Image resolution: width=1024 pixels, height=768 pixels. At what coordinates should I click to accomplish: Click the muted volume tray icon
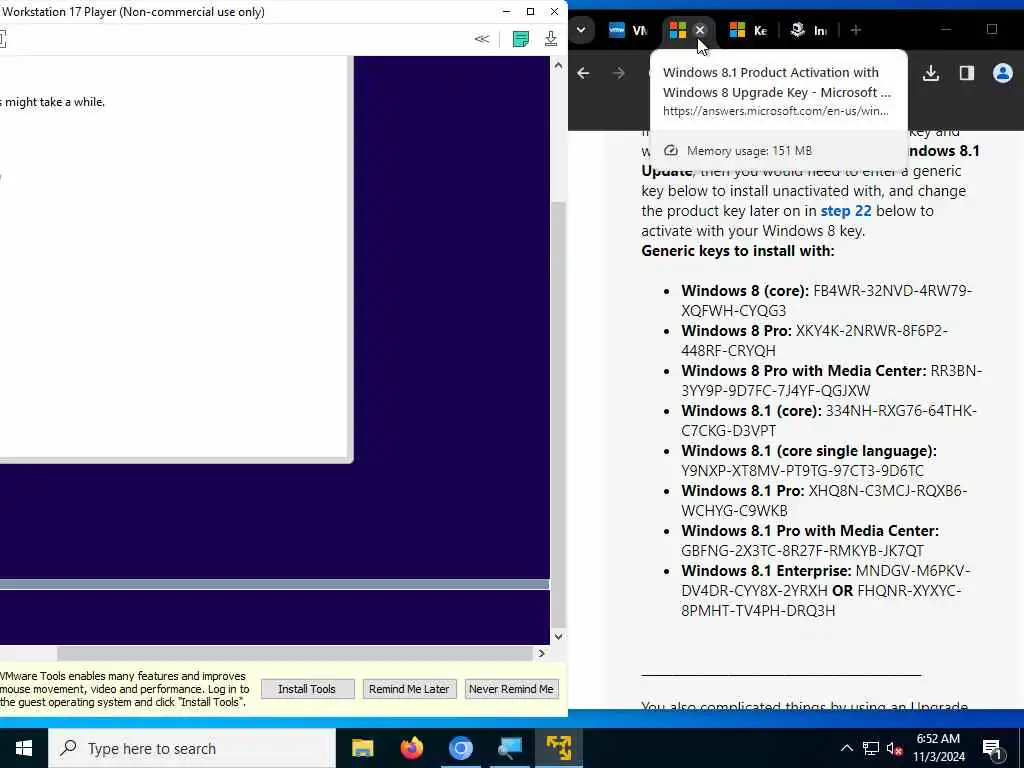[x=894, y=749]
